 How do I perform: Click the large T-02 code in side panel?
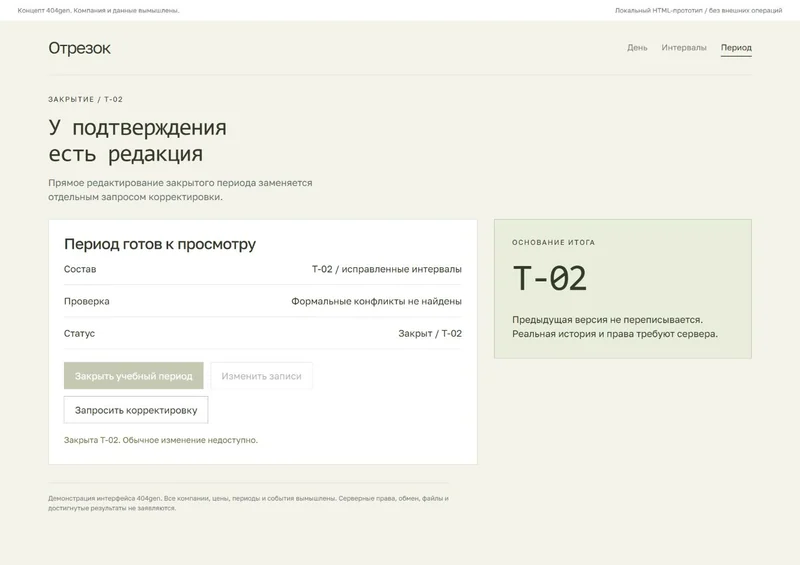[549, 278]
